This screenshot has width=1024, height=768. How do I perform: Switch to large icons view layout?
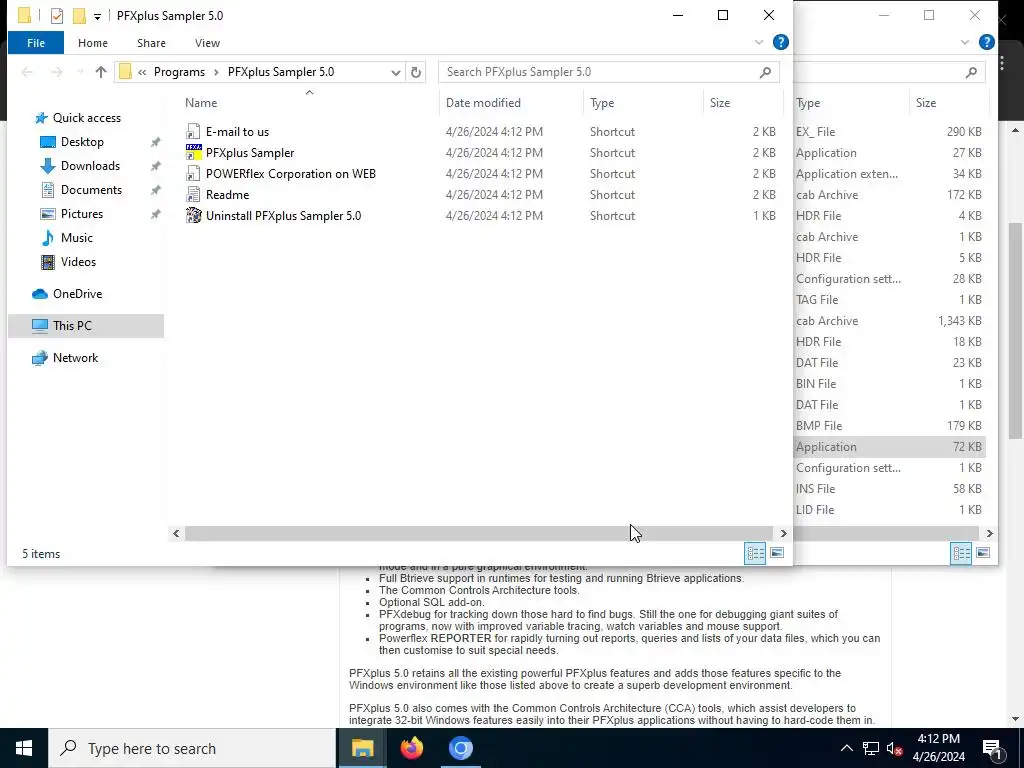click(x=776, y=553)
